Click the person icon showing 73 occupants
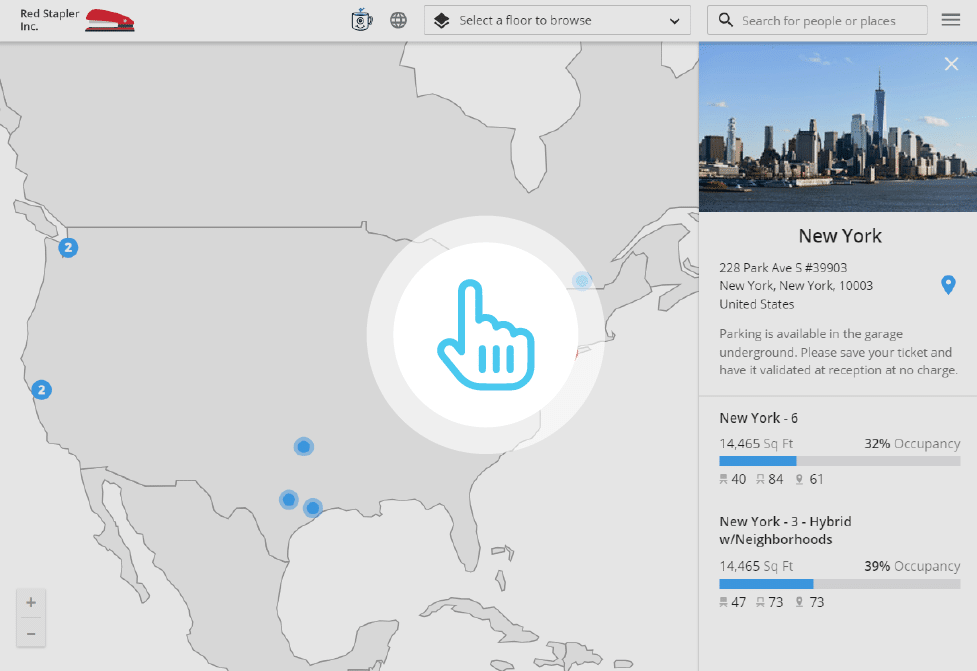 point(797,601)
